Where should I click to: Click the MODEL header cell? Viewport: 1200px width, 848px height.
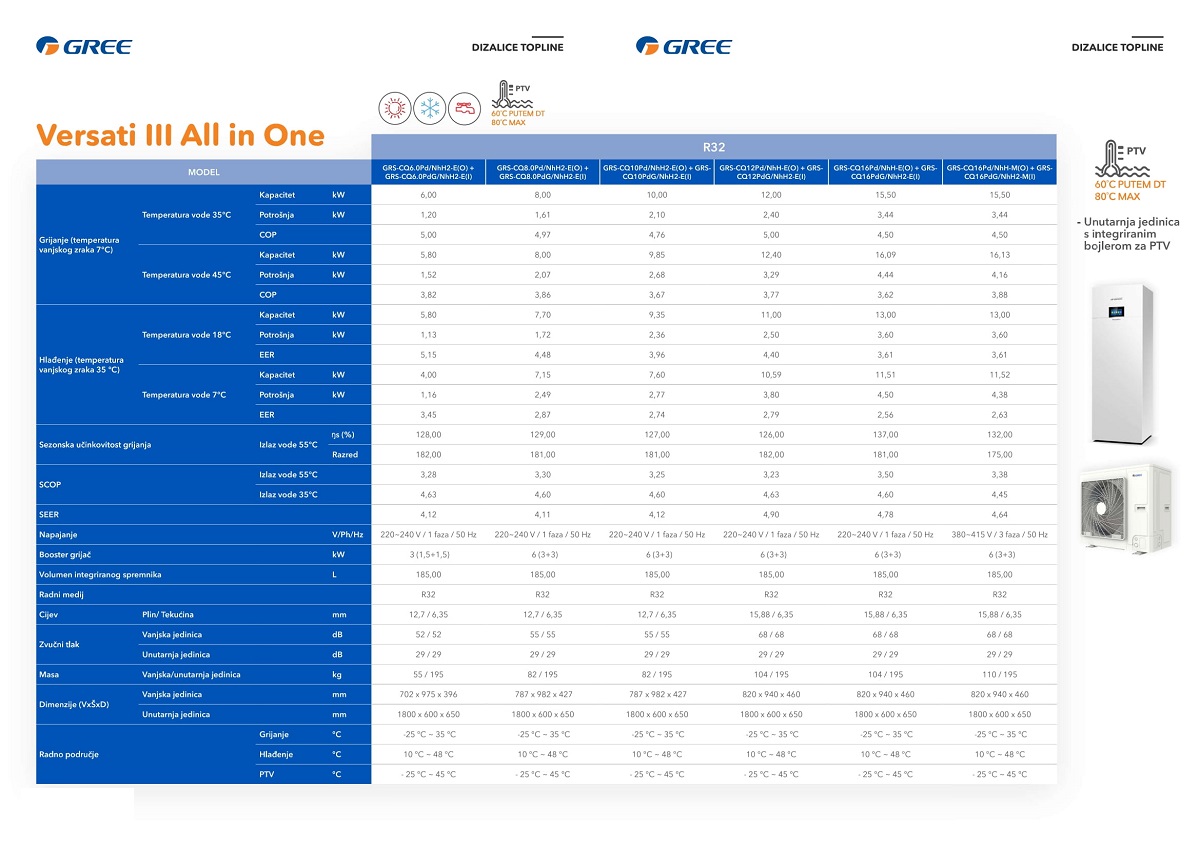(x=203, y=172)
